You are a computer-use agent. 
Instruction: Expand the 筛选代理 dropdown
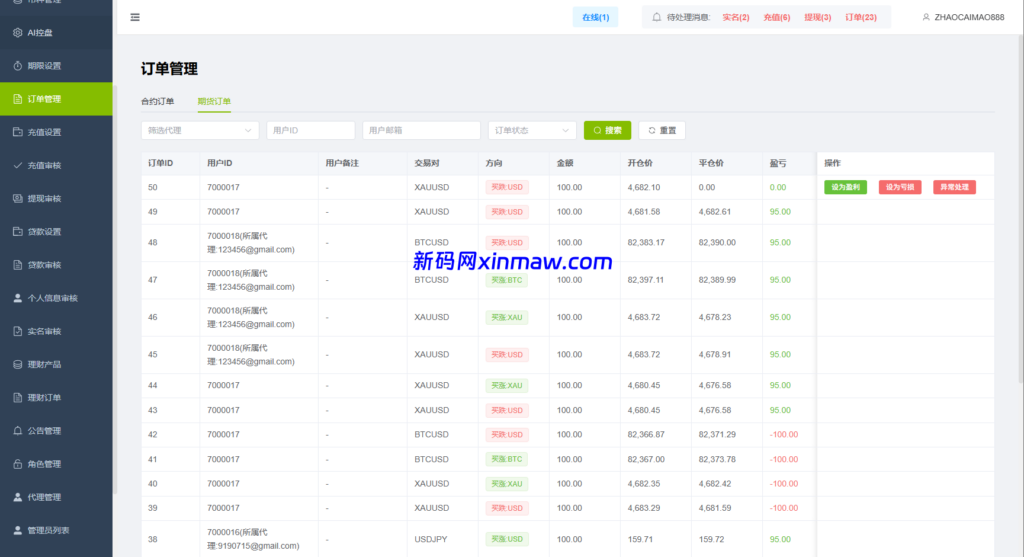tap(200, 130)
